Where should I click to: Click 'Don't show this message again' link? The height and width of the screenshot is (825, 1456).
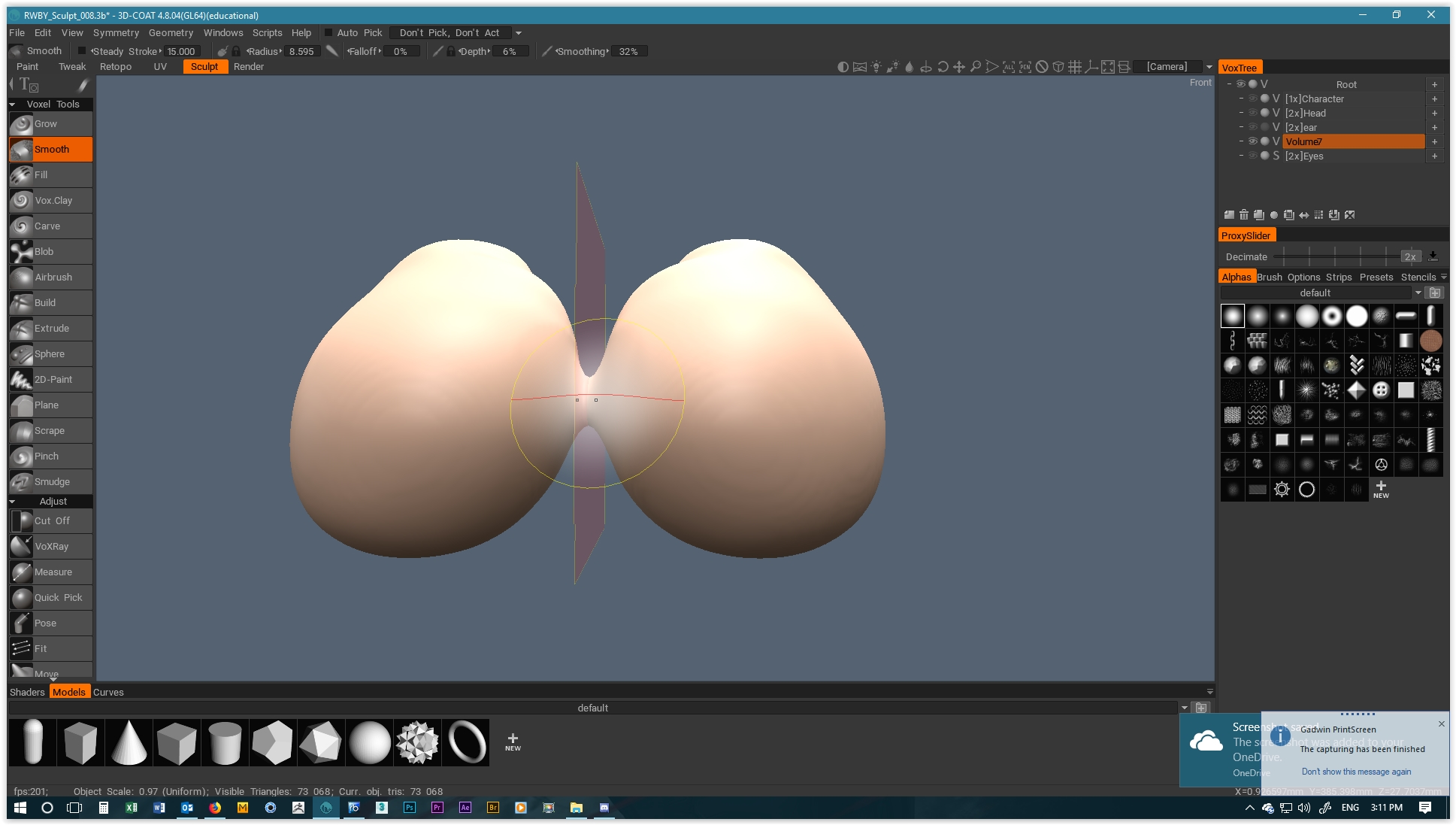(1355, 772)
